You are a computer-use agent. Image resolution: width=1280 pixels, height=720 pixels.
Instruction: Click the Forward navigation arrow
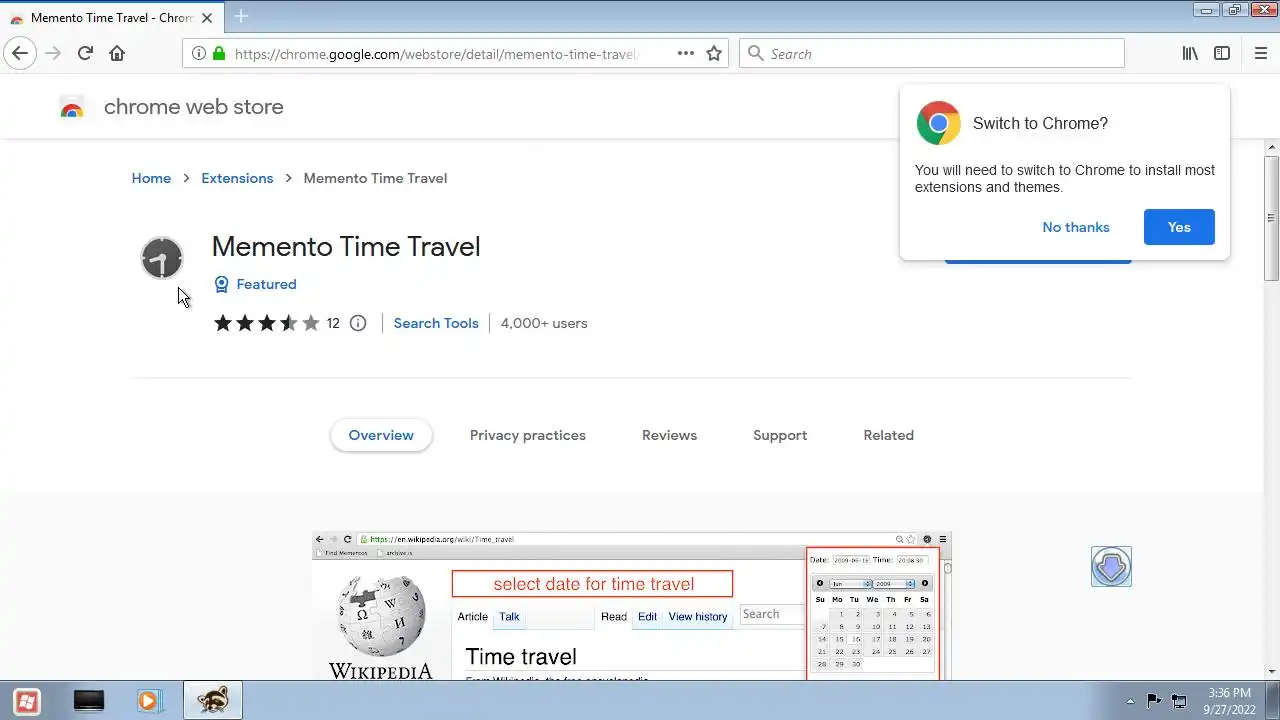(x=53, y=54)
